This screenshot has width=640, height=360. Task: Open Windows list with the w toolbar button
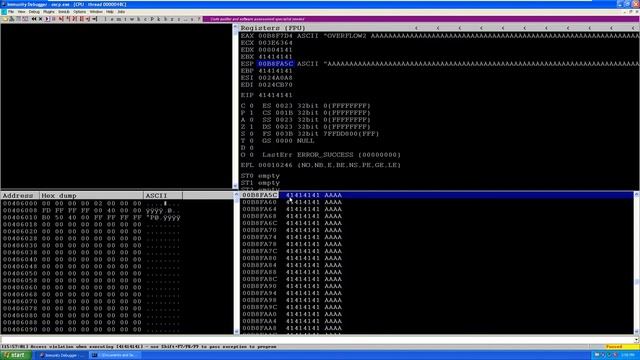click(132, 19)
